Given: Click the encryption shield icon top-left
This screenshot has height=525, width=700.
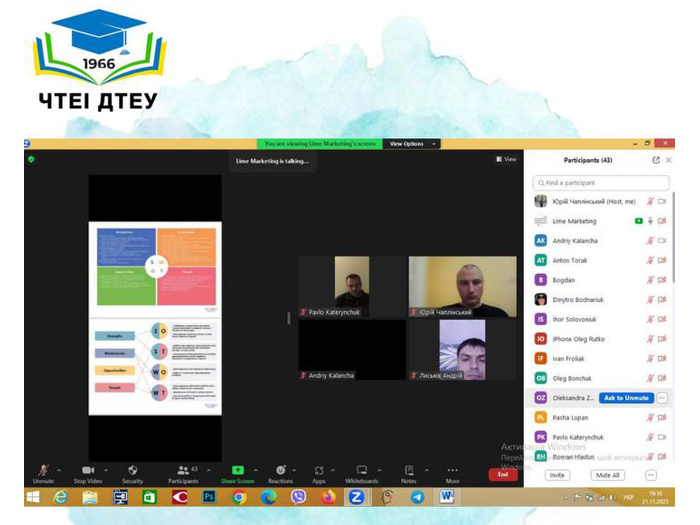Looking at the screenshot, I should pyautogui.click(x=31, y=159).
